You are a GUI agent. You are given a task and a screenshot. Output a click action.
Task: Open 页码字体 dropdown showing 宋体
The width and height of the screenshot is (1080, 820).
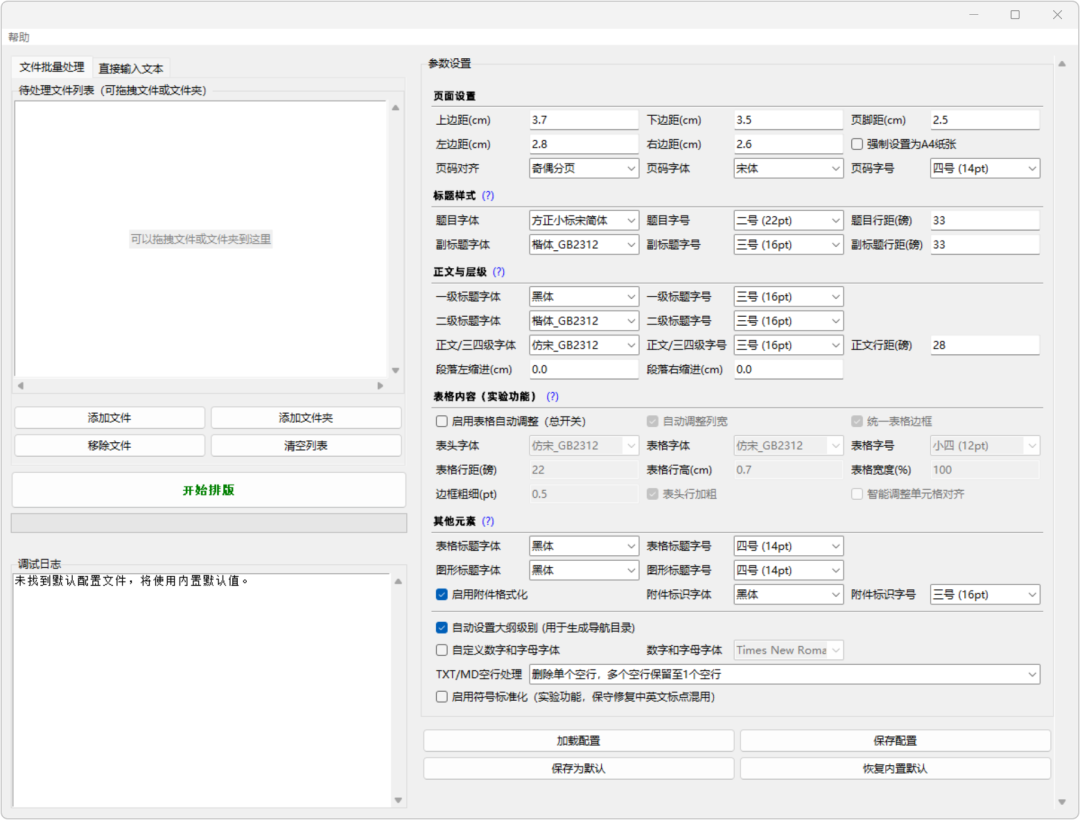pos(788,169)
